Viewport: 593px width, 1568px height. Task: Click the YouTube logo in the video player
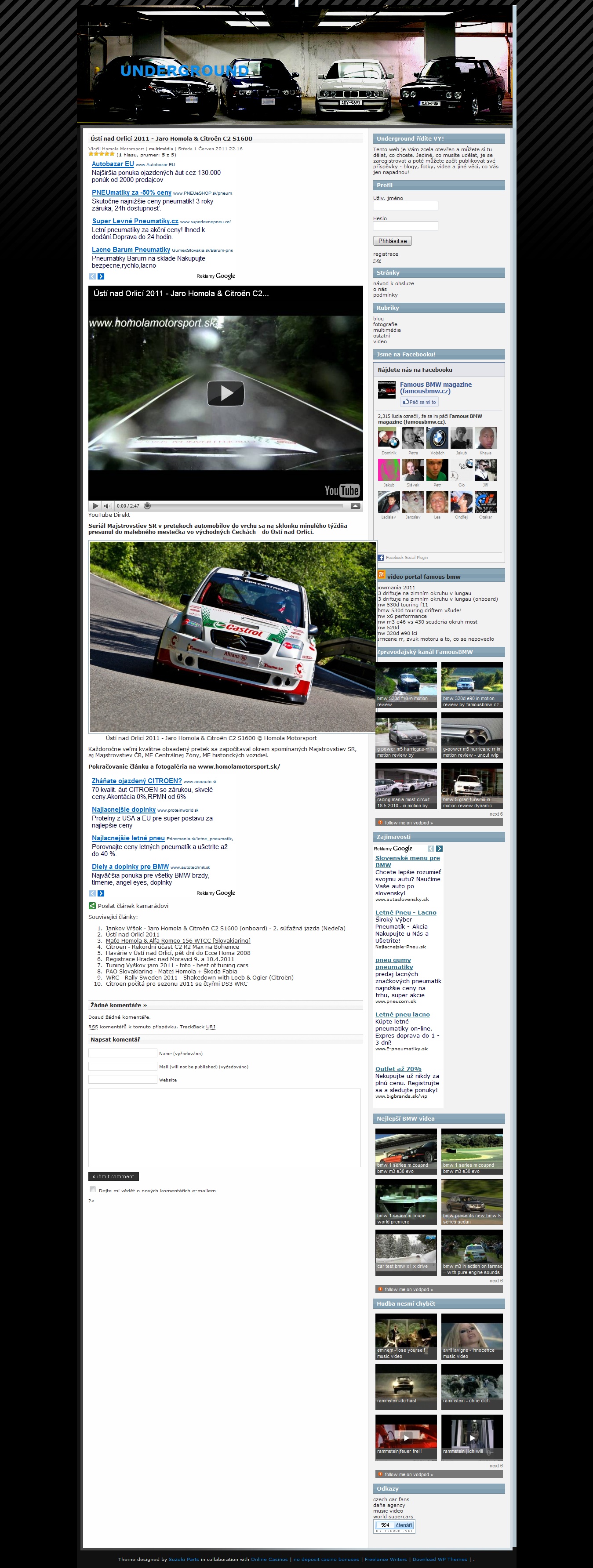point(342,490)
